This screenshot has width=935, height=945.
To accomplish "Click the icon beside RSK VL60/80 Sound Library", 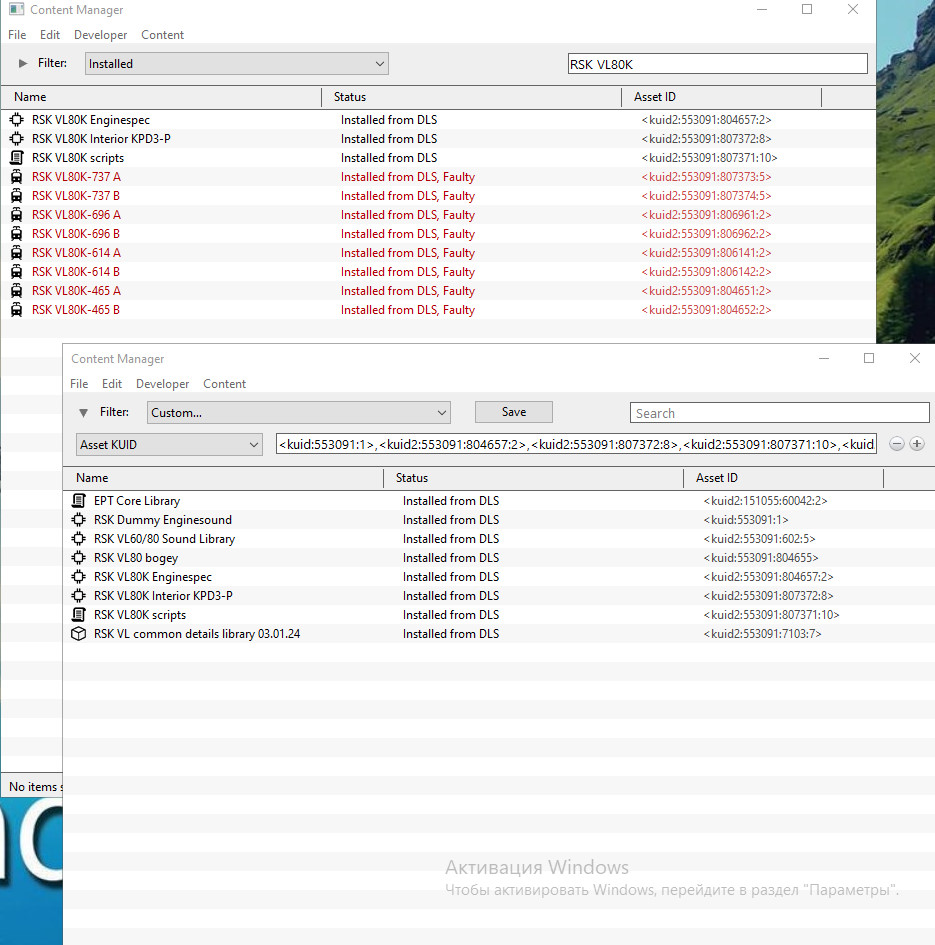I will (78, 538).
